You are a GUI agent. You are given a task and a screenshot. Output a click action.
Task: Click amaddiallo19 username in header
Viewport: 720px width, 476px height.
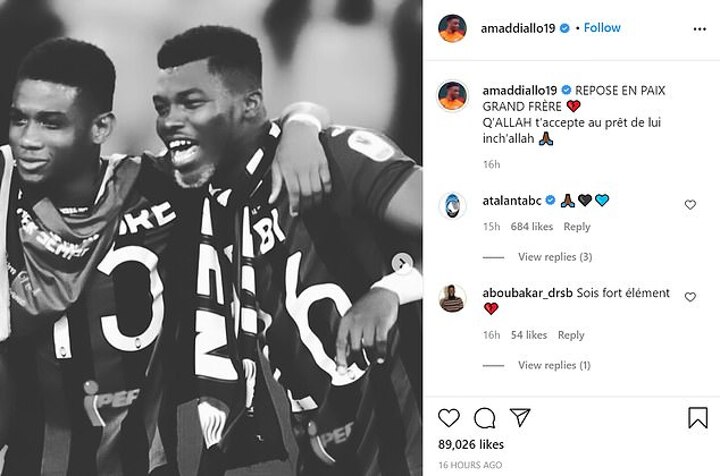(518, 28)
